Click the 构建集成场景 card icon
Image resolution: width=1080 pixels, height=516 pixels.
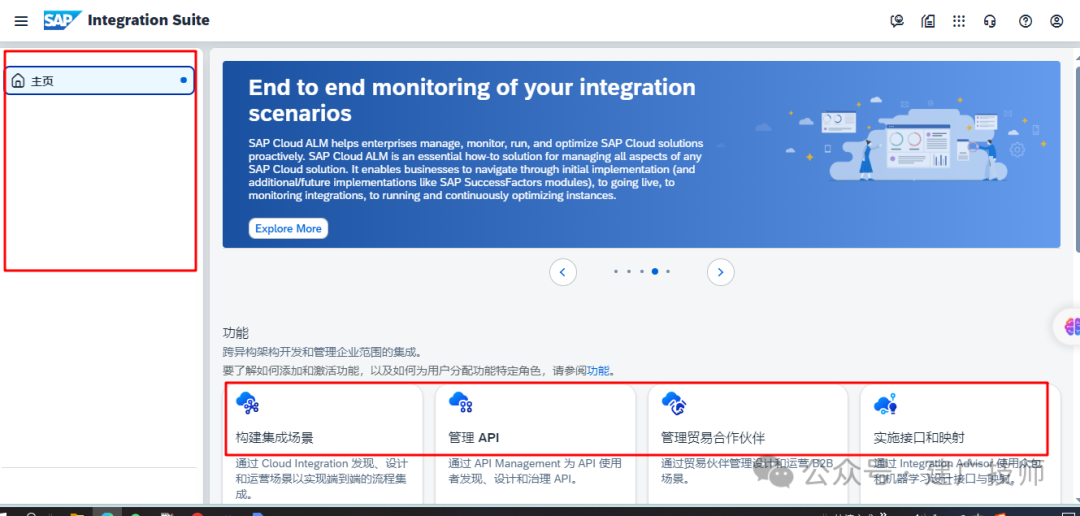click(x=247, y=402)
